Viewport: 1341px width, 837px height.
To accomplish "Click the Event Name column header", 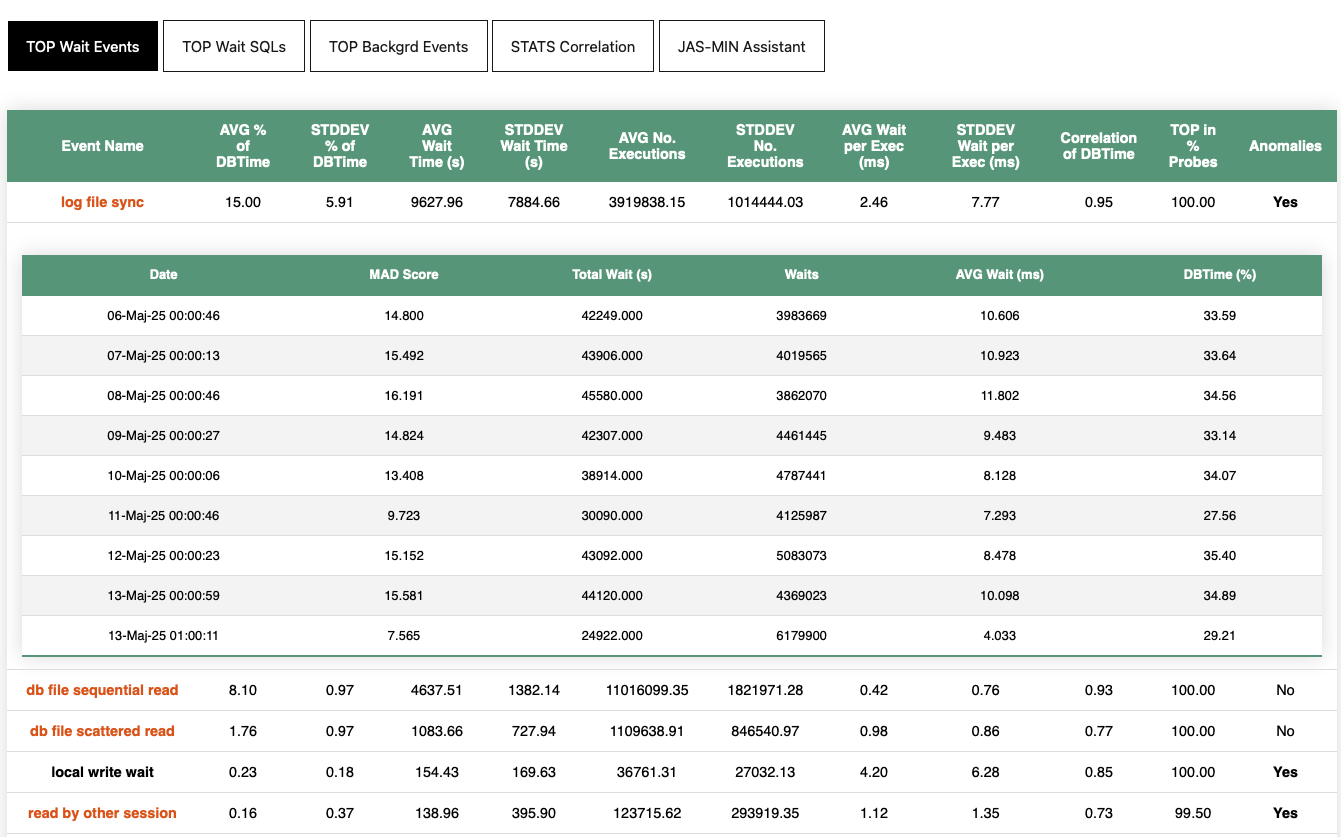I will [x=102, y=146].
